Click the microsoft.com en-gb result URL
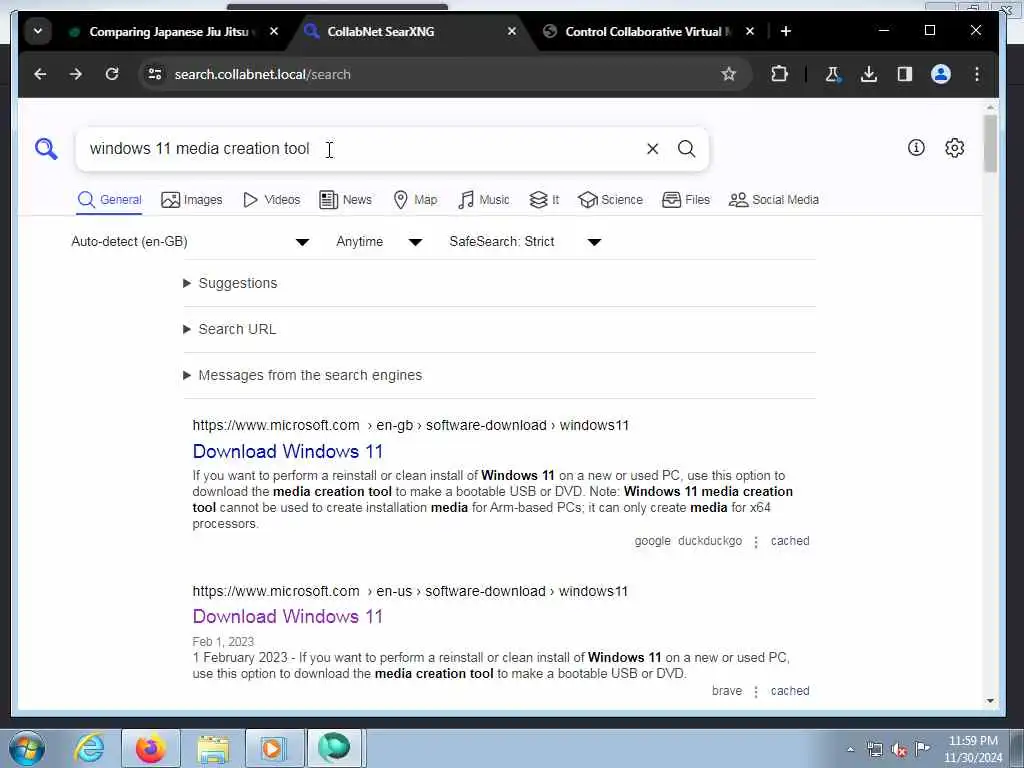The width and height of the screenshot is (1024, 768). 410,425
